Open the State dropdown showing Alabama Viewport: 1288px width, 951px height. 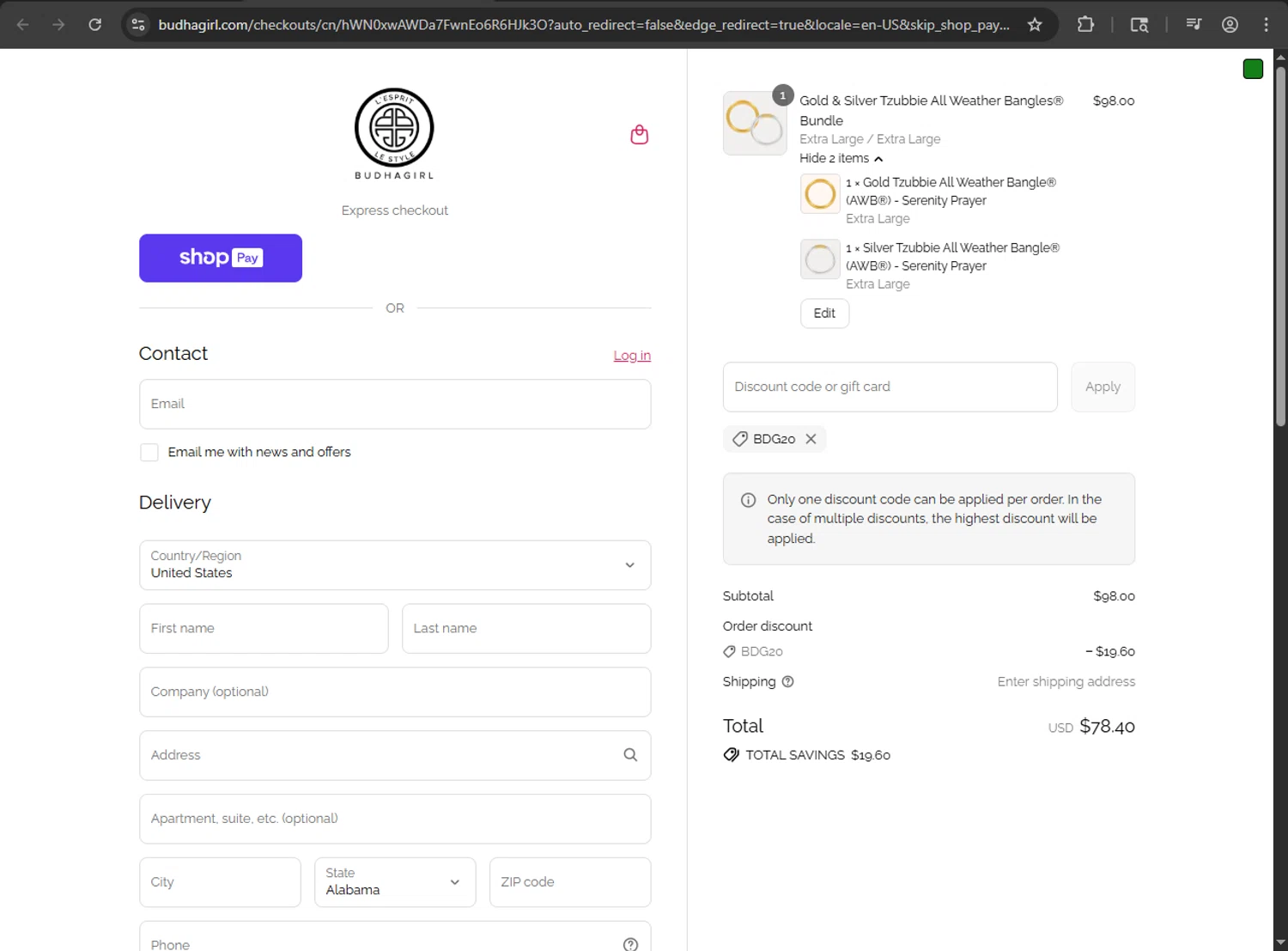(x=395, y=882)
